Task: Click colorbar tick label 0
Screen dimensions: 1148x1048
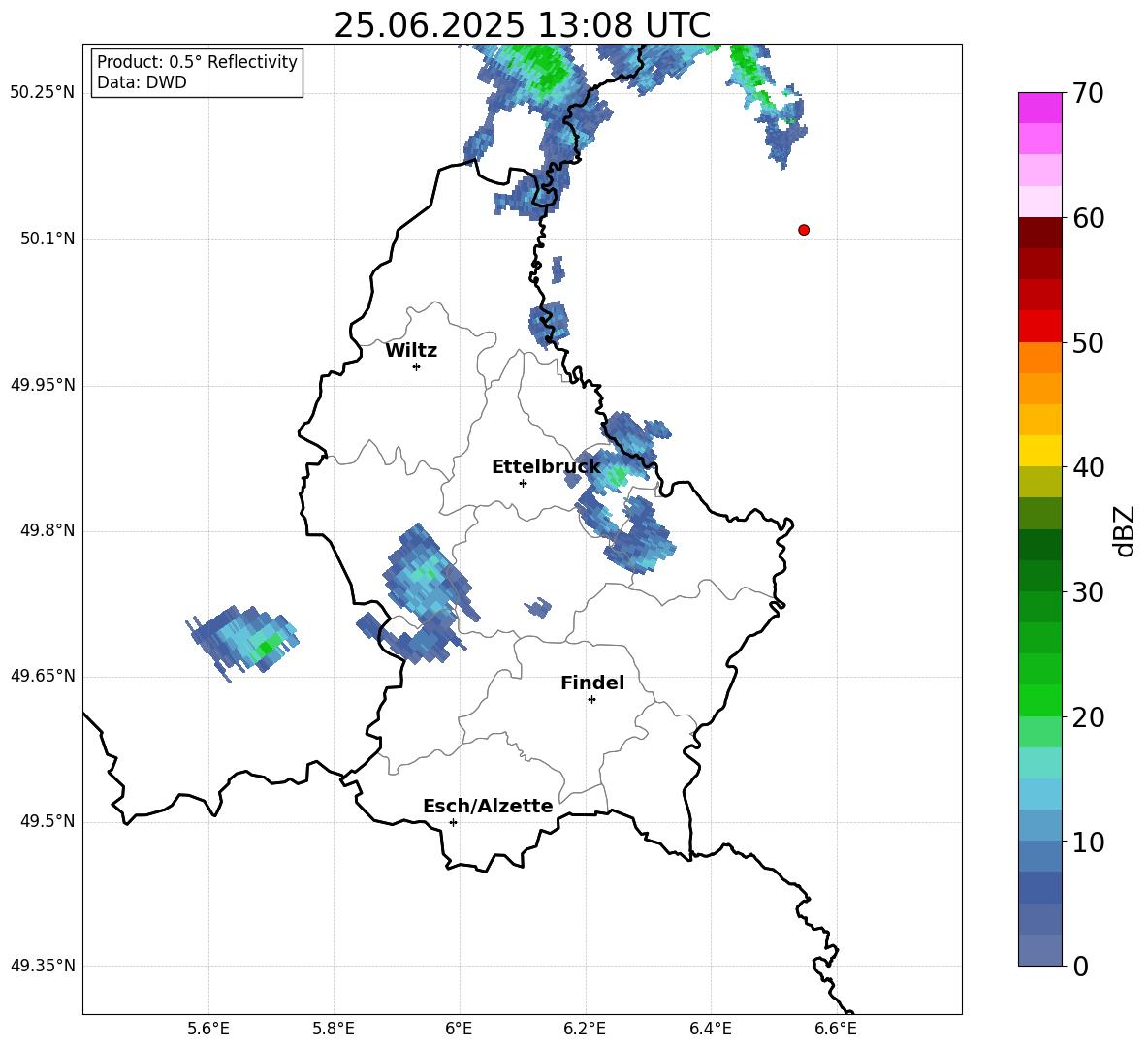Action: [x=1080, y=967]
